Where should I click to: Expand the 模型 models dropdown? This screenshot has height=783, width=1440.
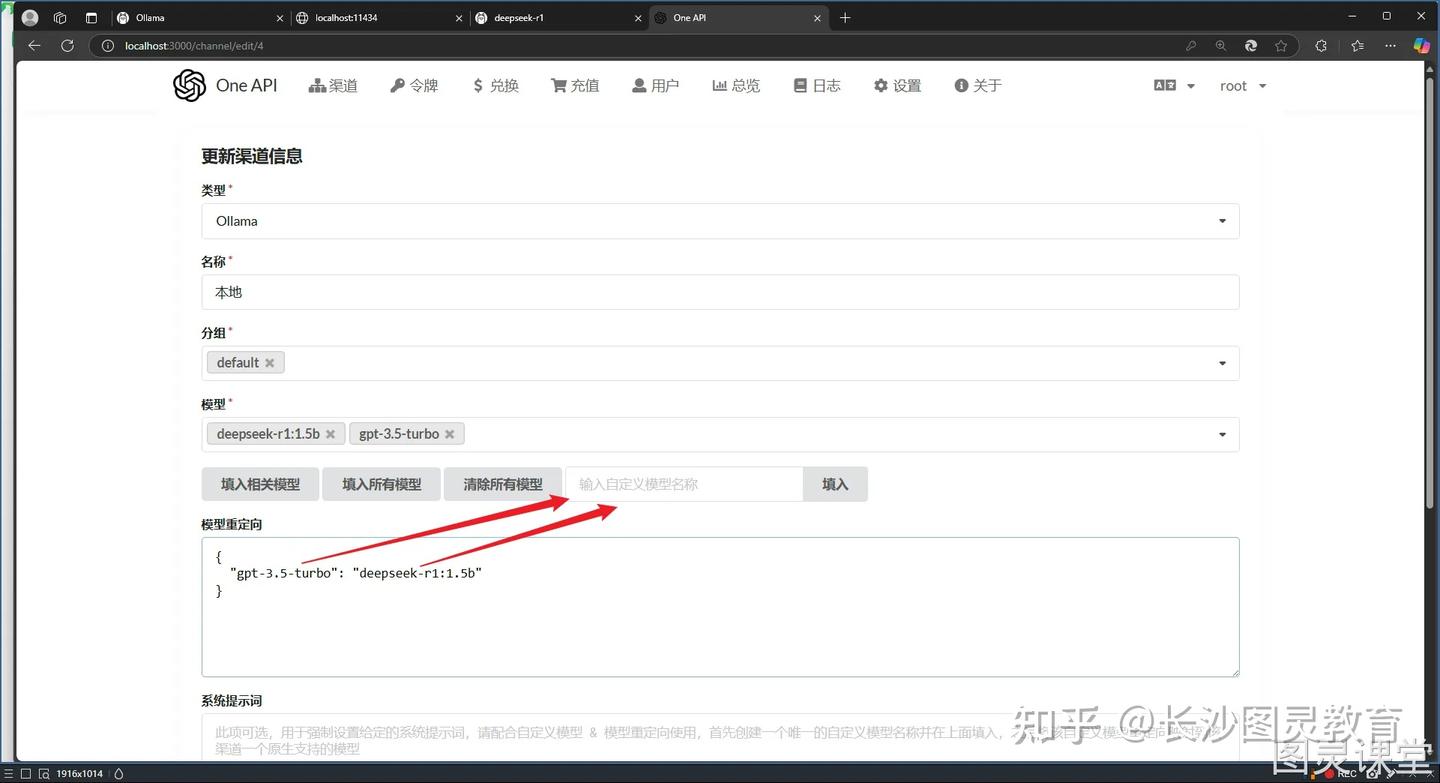(x=1221, y=434)
